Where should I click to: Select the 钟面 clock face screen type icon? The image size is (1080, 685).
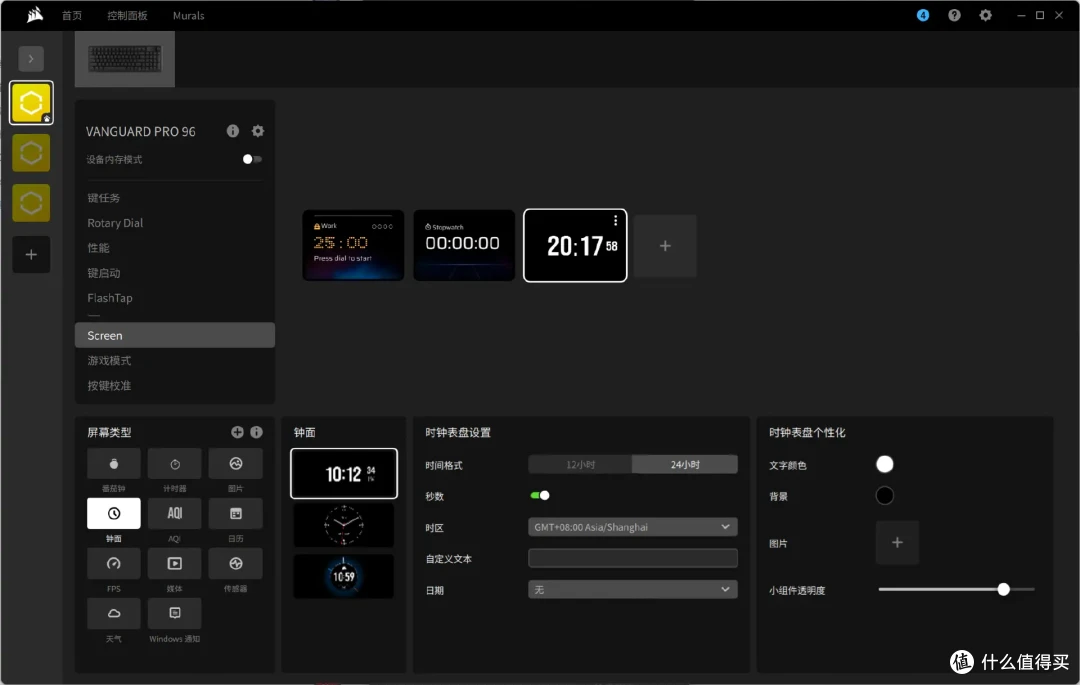(114, 514)
